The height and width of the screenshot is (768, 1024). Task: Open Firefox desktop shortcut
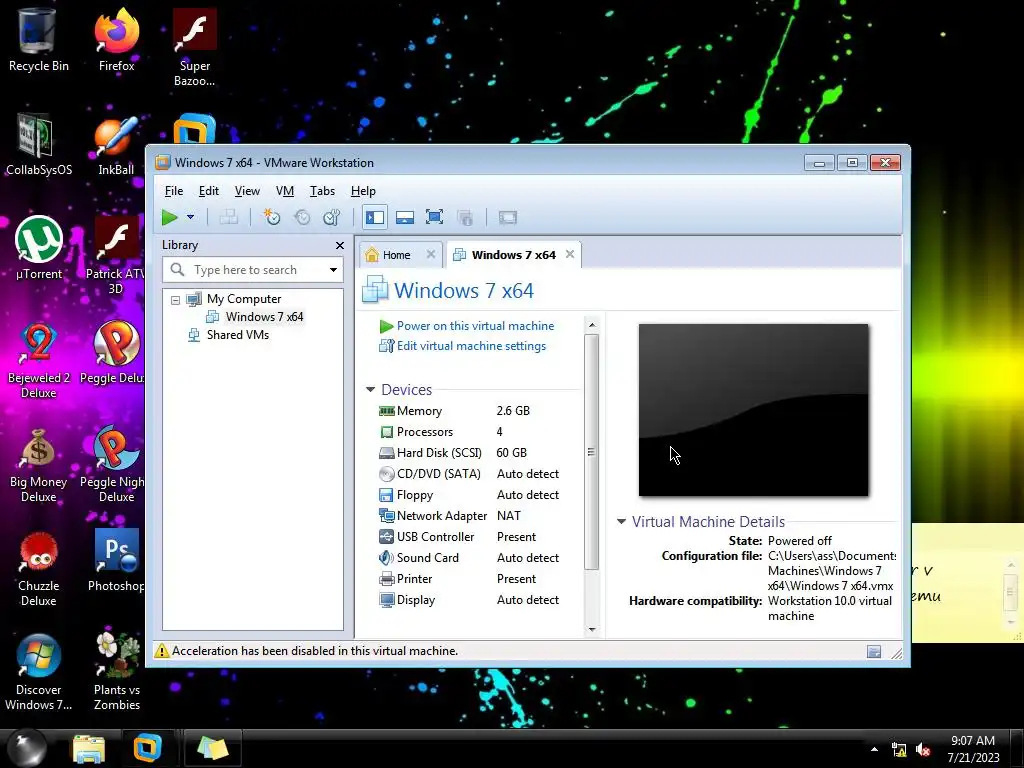(x=116, y=39)
